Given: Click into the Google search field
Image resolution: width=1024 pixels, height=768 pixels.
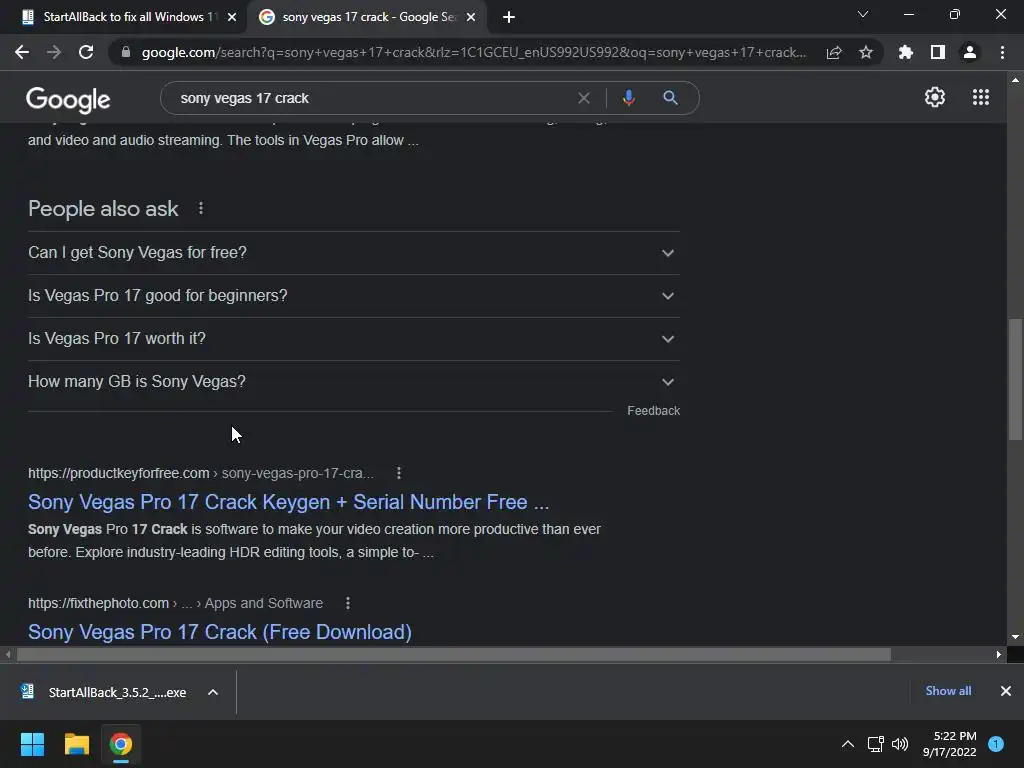Looking at the screenshot, I should click(372, 98).
